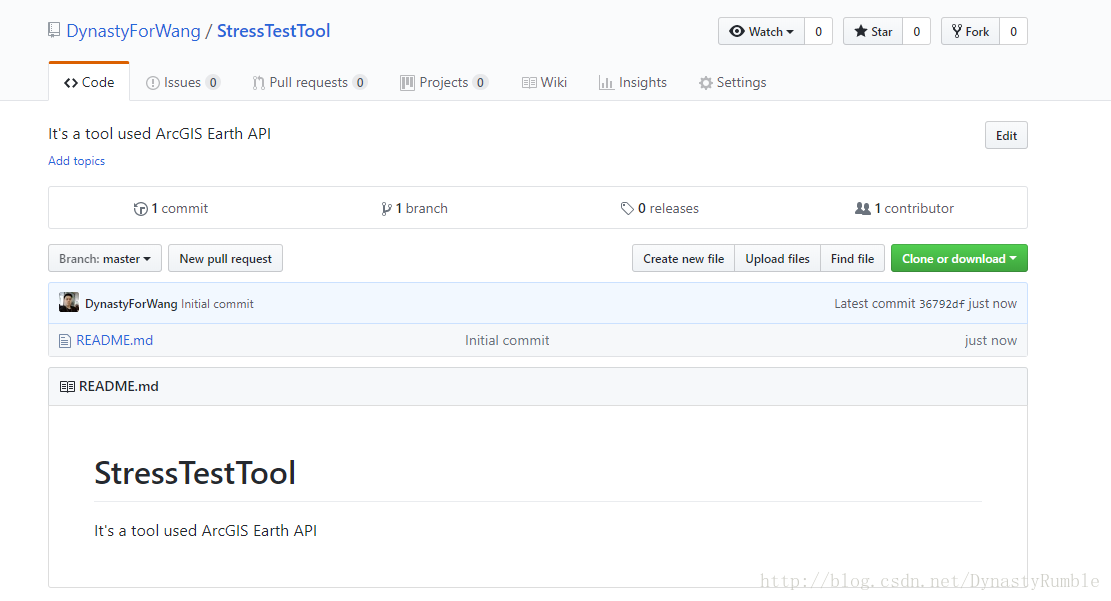Open the Projects tab
This screenshot has width=1111, height=601.
[x=444, y=82]
